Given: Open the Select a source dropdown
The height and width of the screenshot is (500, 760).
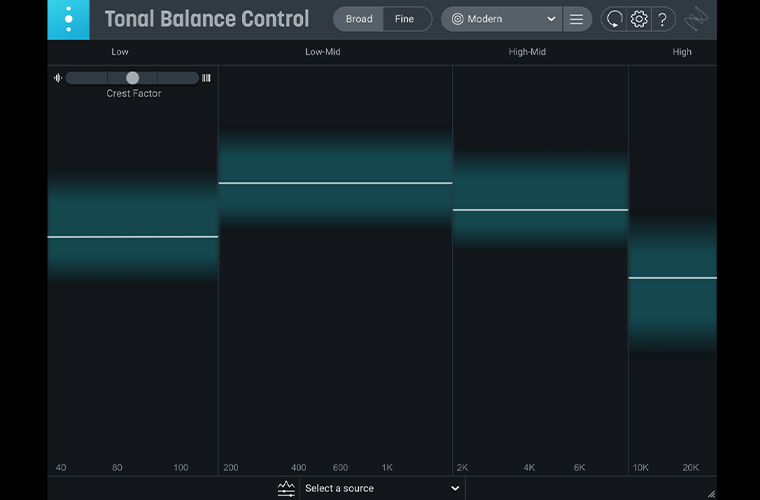Looking at the screenshot, I should tap(382, 488).
